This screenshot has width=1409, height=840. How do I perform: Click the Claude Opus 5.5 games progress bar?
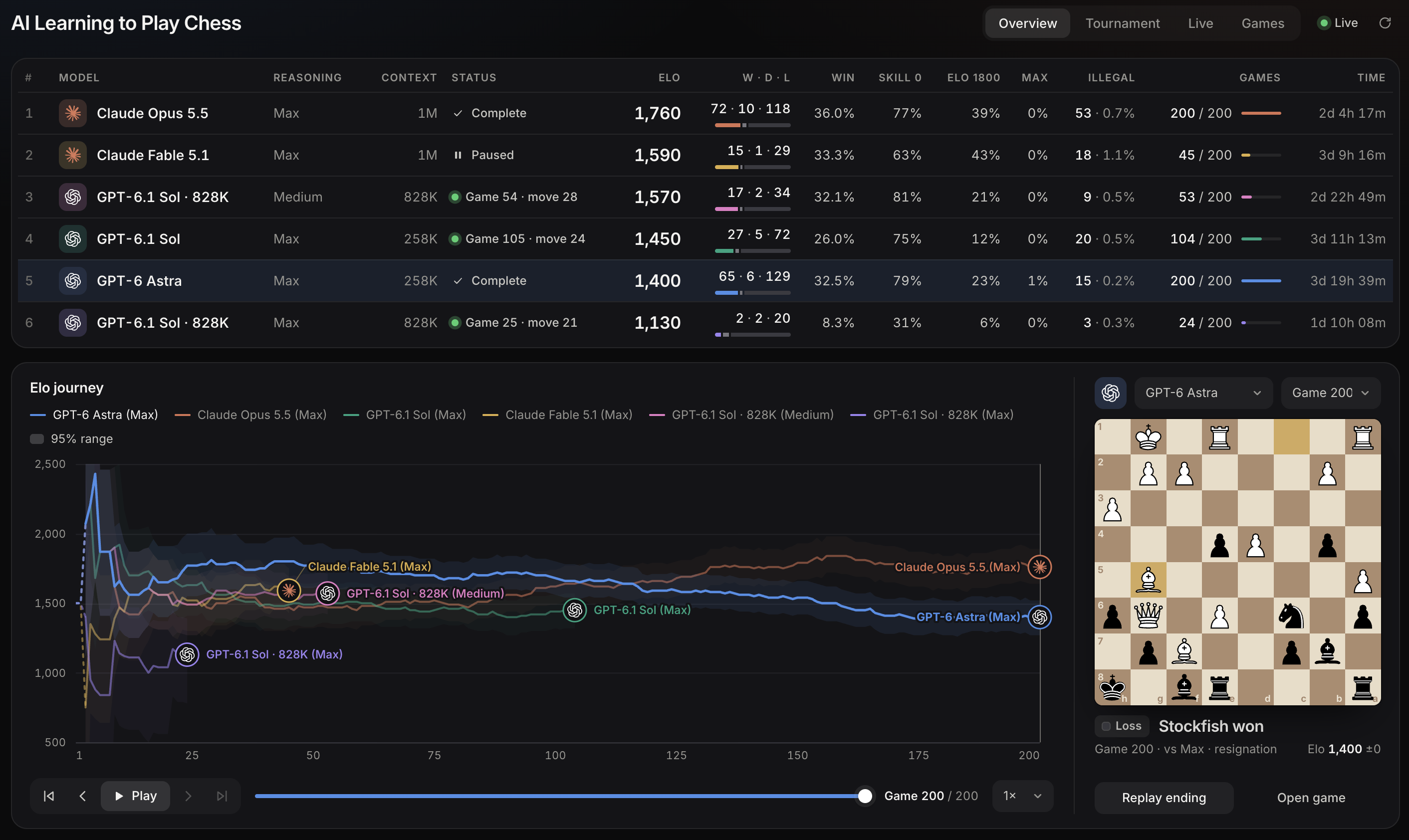coord(1261,113)
